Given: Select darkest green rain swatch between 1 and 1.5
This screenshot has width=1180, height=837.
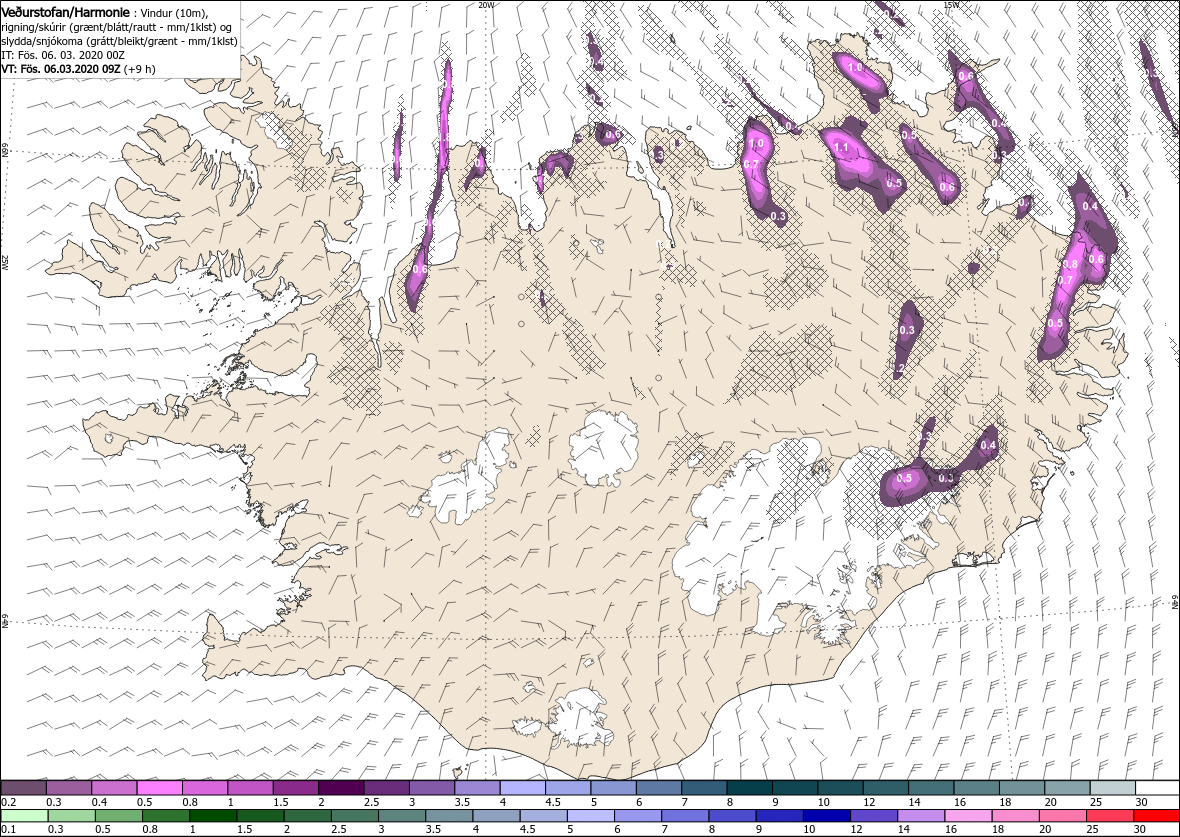Looking at the screenshot, I should click(213, 816).
